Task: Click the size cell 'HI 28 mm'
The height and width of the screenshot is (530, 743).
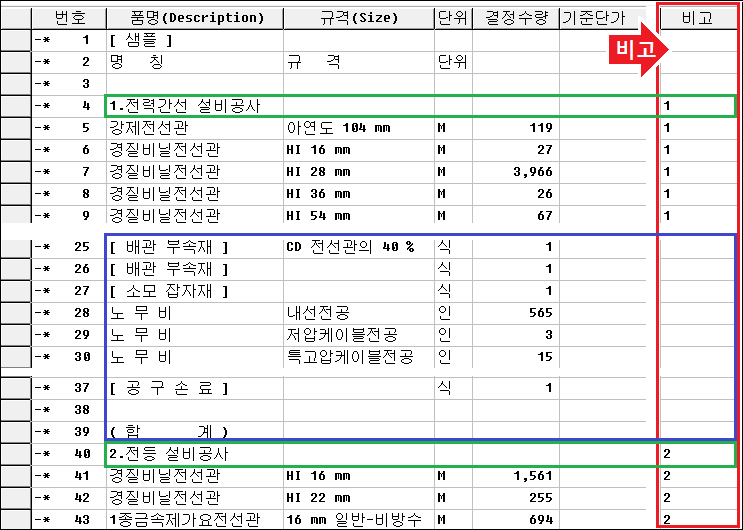Action: [x=359, y=172]
